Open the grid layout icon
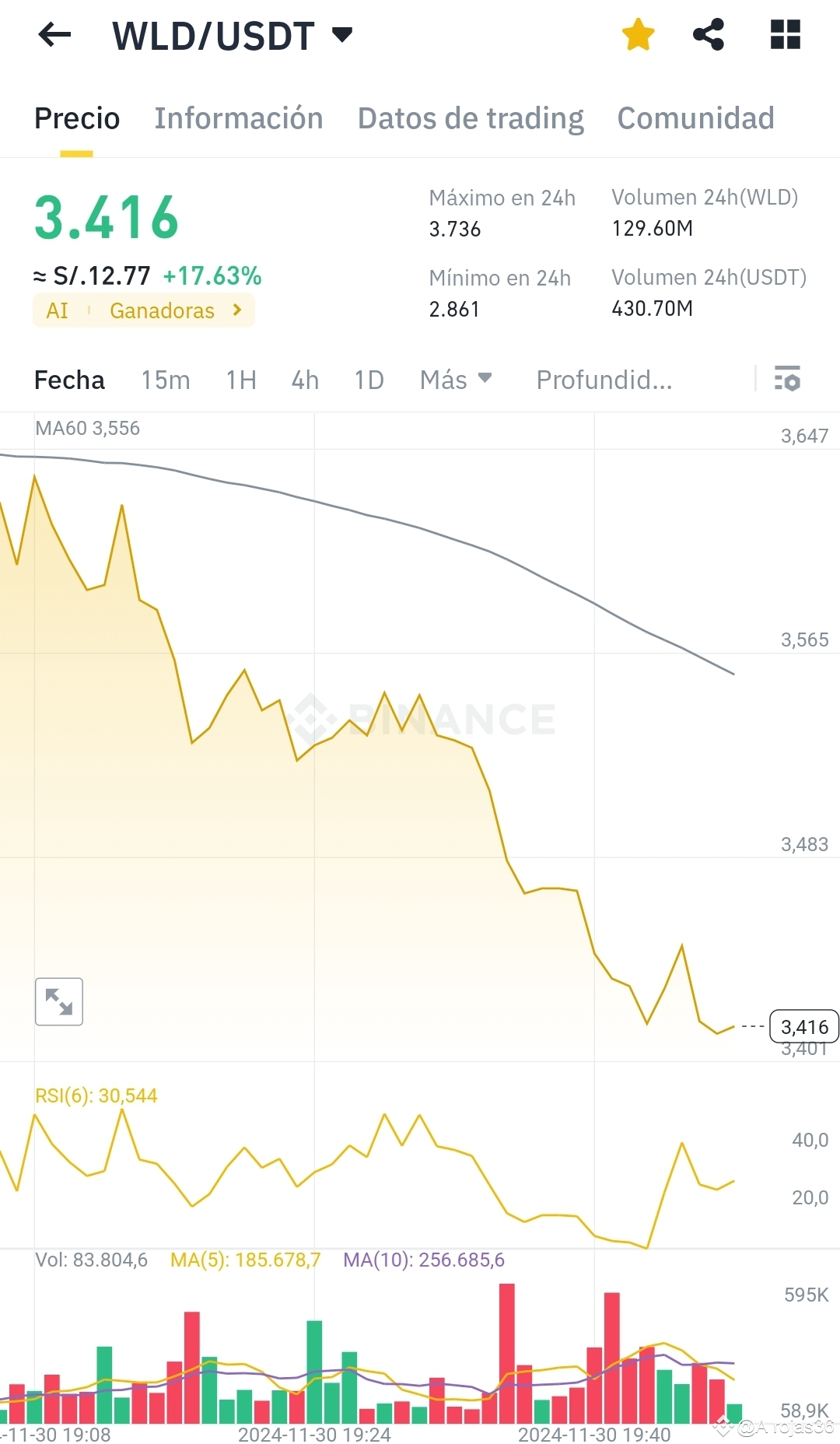 coord(785,35)
